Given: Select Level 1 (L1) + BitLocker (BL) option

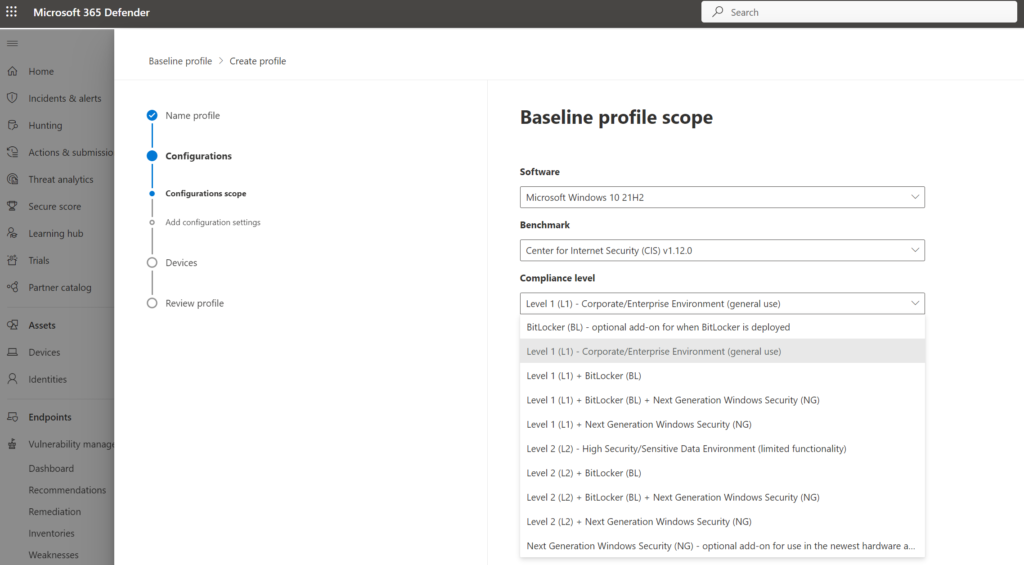Looking at the screenshot, I should point(722,376).
